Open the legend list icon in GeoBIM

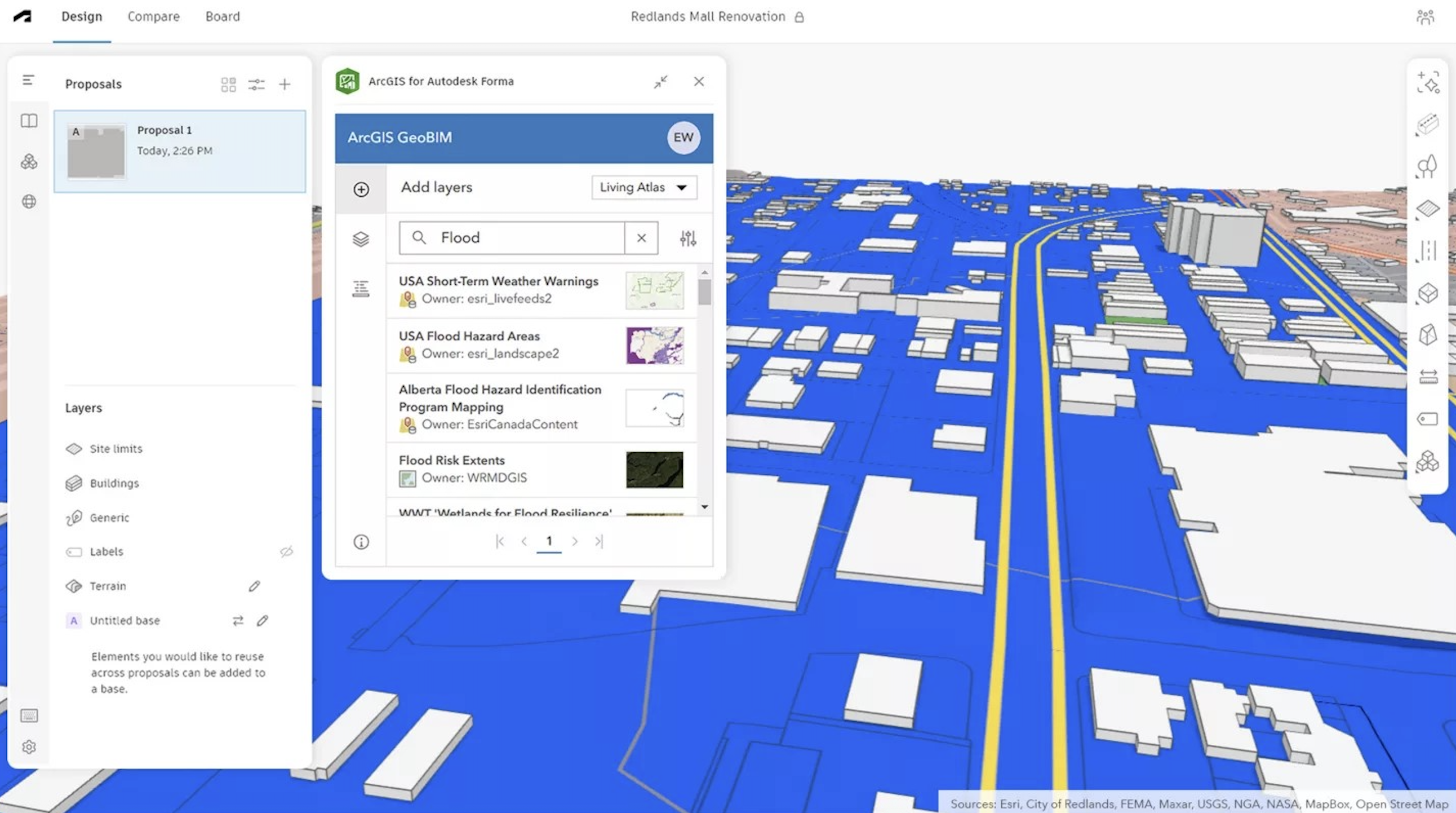click(361, 289)
